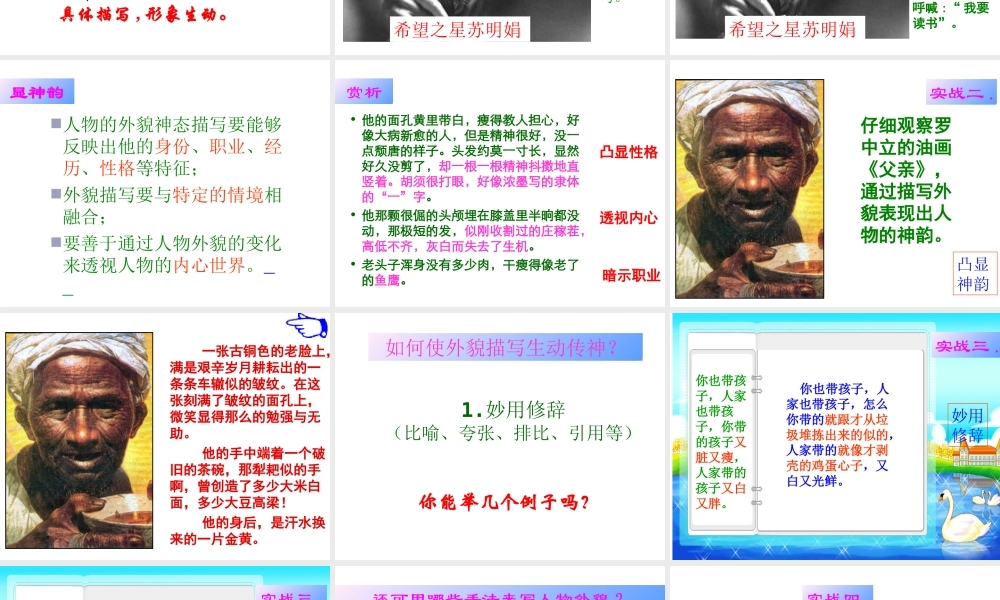The image size is (1000, 600).
Task: Click the pointing hand icon above the red text
Action: (x=307, y=325)
